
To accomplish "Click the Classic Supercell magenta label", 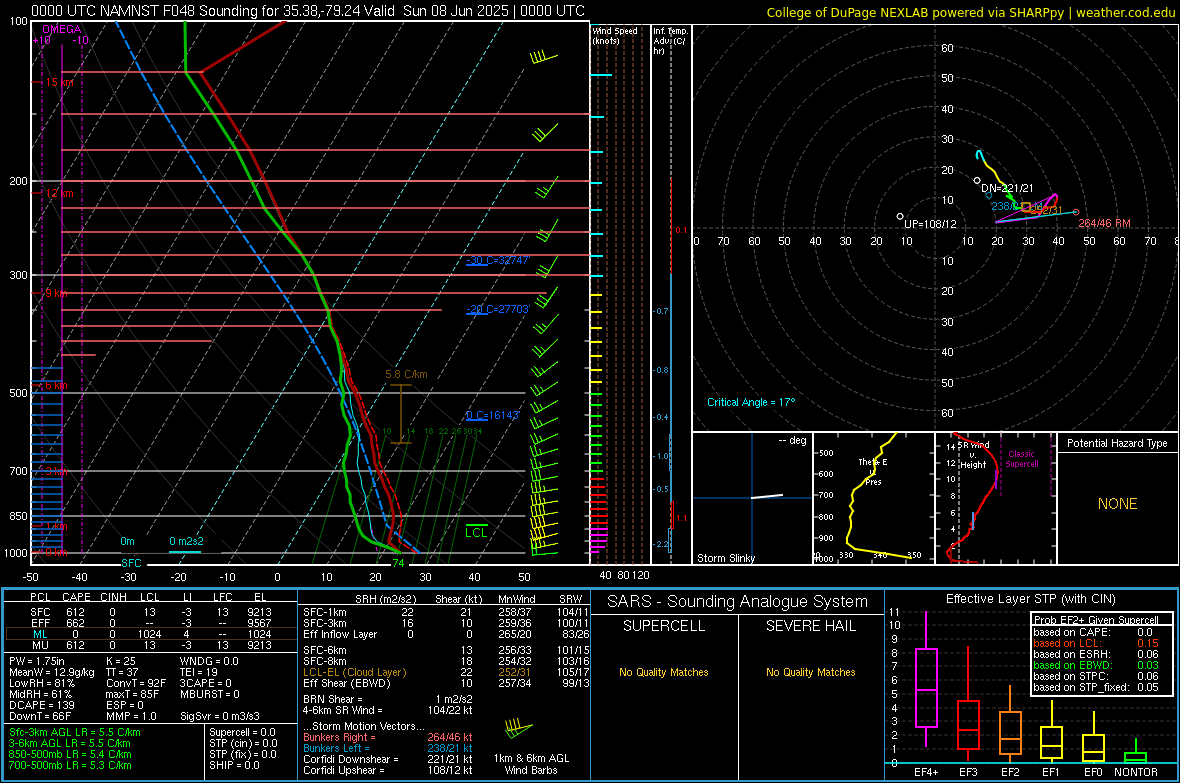I will tap(1022, 459).
